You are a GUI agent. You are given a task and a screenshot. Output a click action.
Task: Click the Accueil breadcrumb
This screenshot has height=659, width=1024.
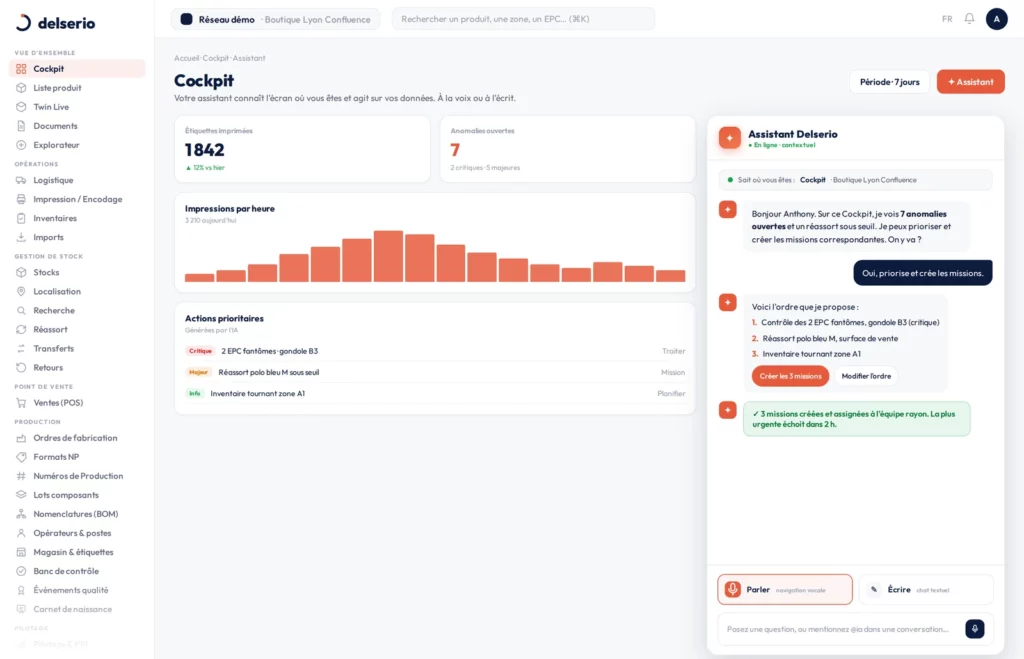(x=186, y=58)
